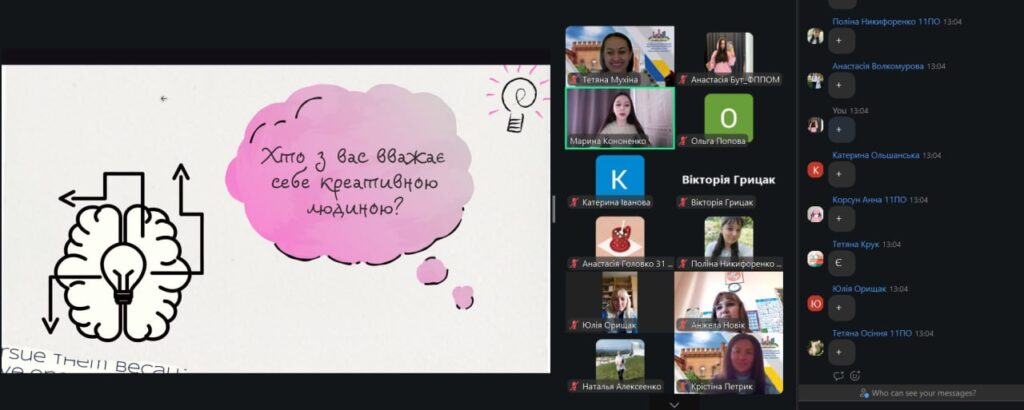Viewport: 1024px width, 410px height.
Task: Select Анжела Новік's video tile
Action: coord(728,298)
